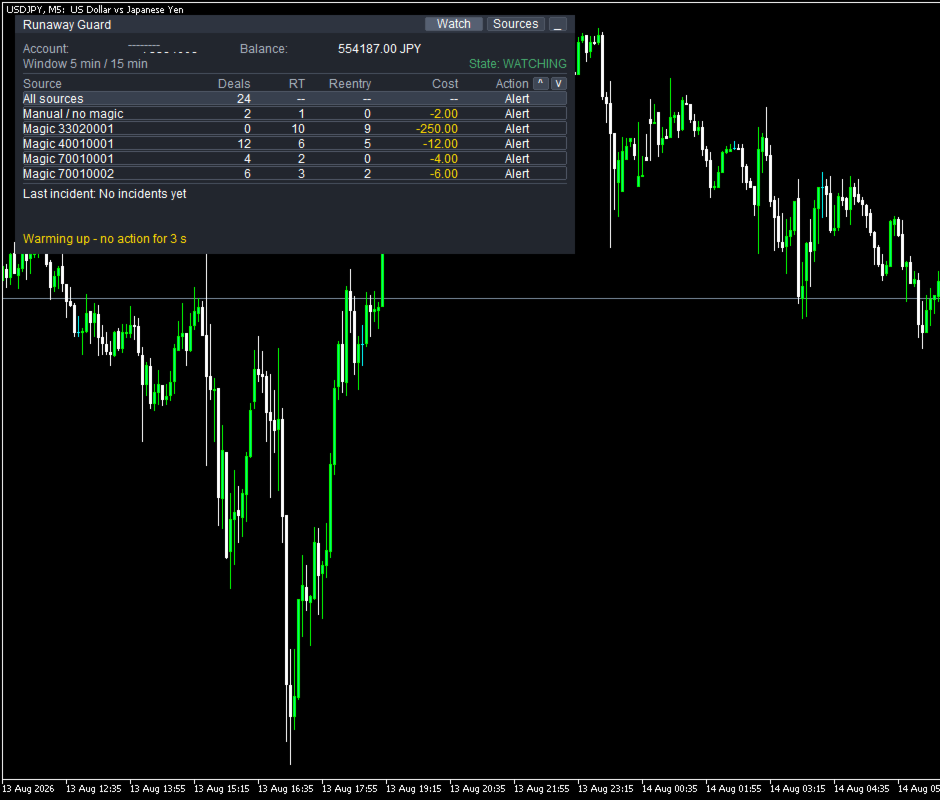
Task: Click the -2.00 cost value
Action: [444, 114]
